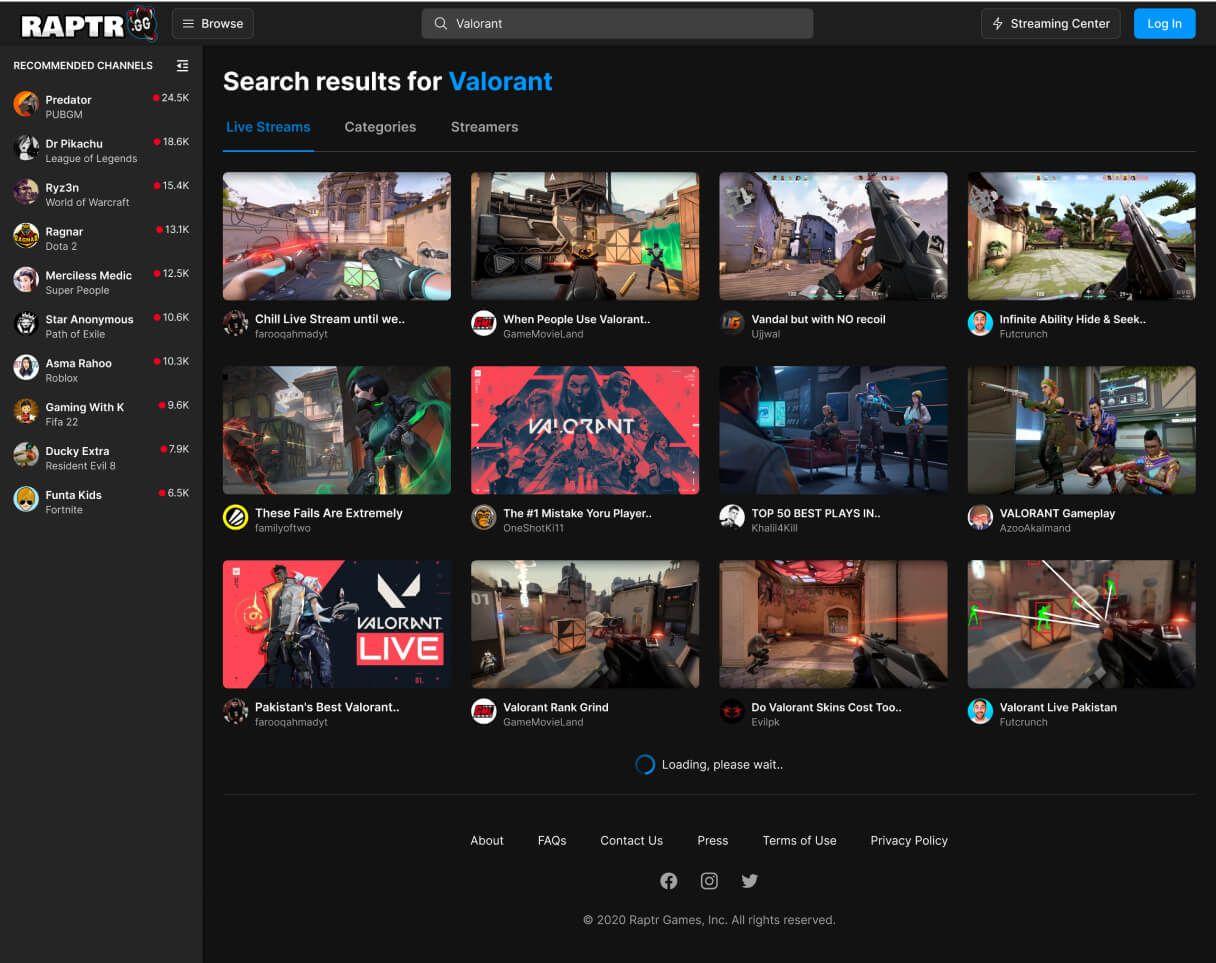Click the 'Vandal but with NO recoil' title
This screenshot has height=963, width=1216.
(818, 319)
